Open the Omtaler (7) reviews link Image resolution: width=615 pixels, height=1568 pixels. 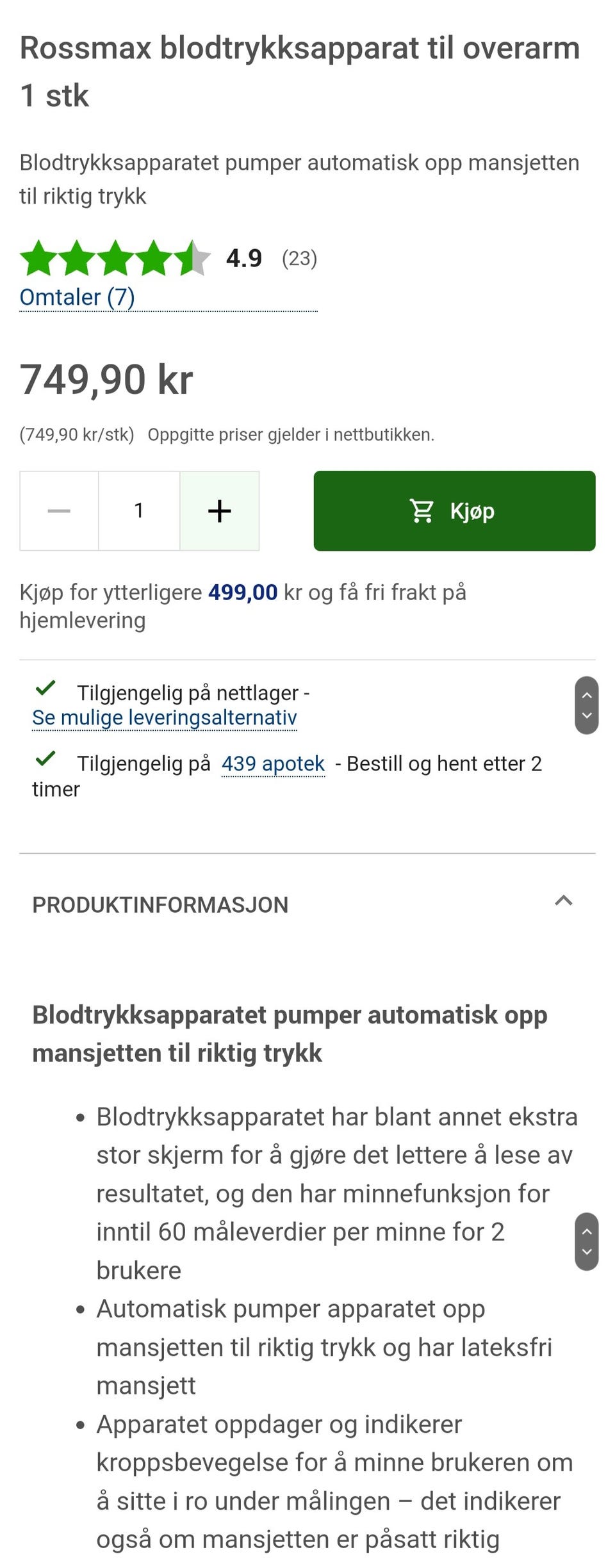point(77,297)
